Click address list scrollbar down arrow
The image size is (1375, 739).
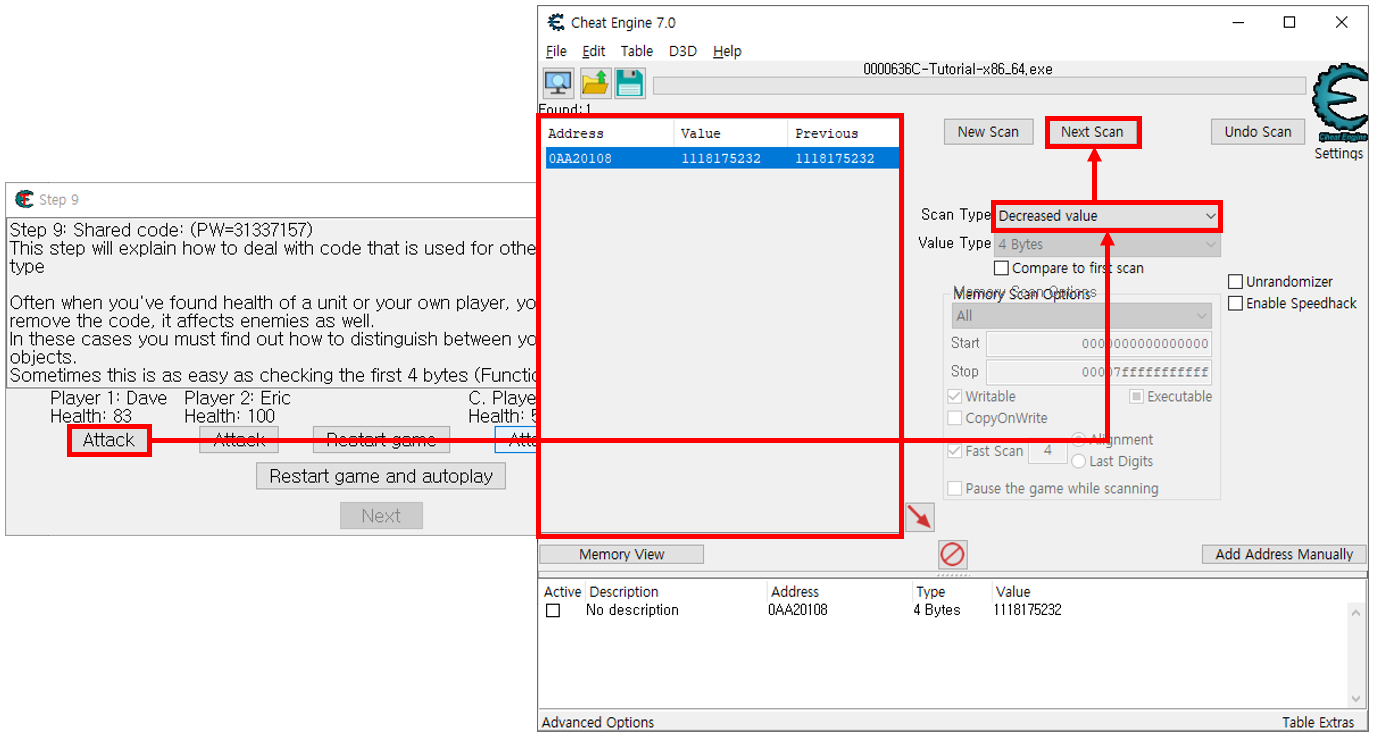click(x=1356, y=699)
